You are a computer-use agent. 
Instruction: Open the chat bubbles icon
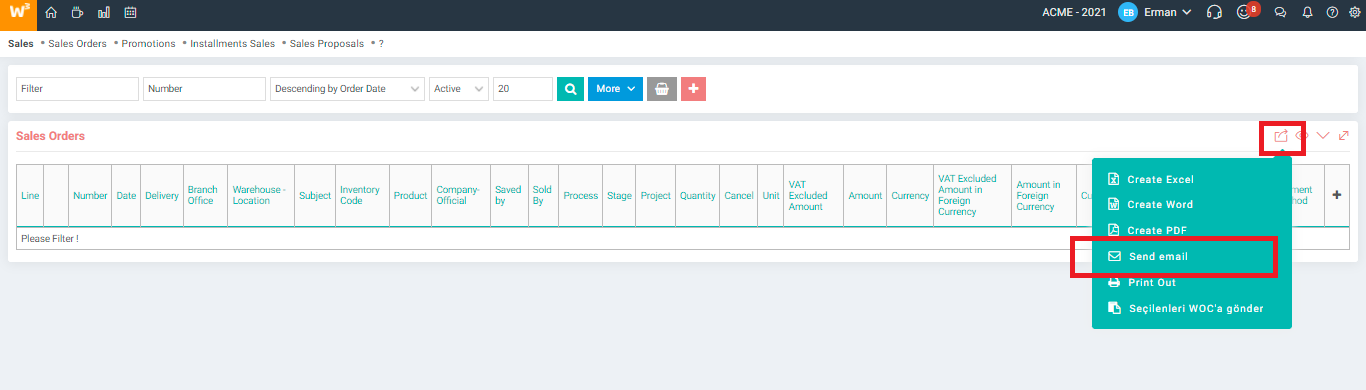(x=1280, y=13)
